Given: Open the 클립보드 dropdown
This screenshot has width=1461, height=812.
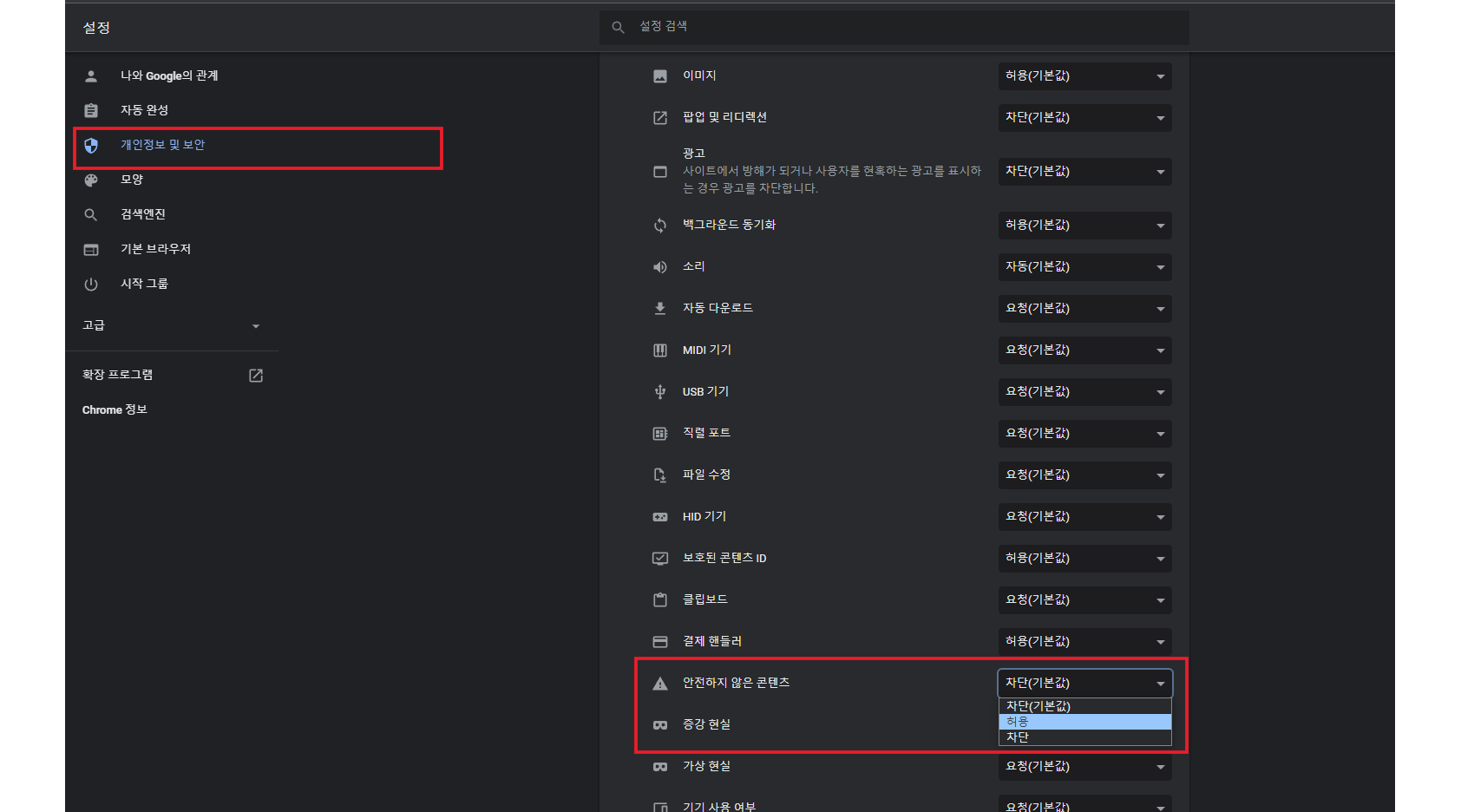Looking at the screenshot, I should pos(1084,600).
